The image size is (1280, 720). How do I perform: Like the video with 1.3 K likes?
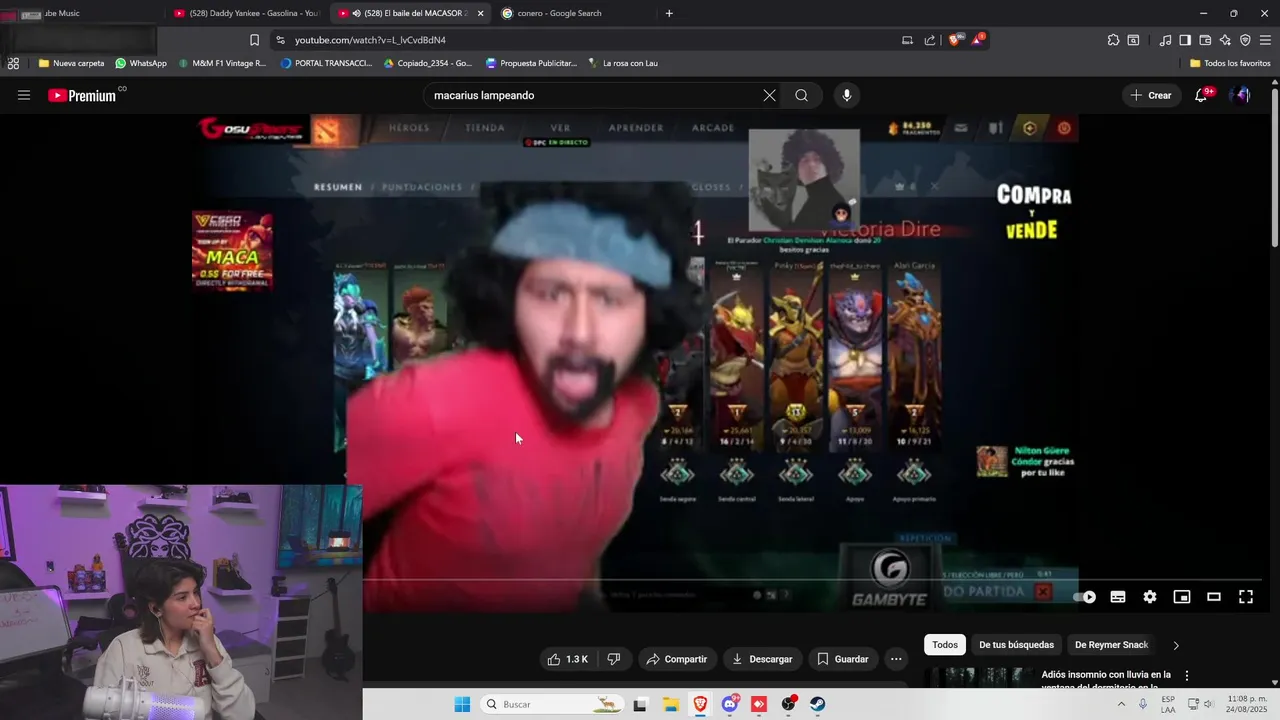(x=567, y=659)
